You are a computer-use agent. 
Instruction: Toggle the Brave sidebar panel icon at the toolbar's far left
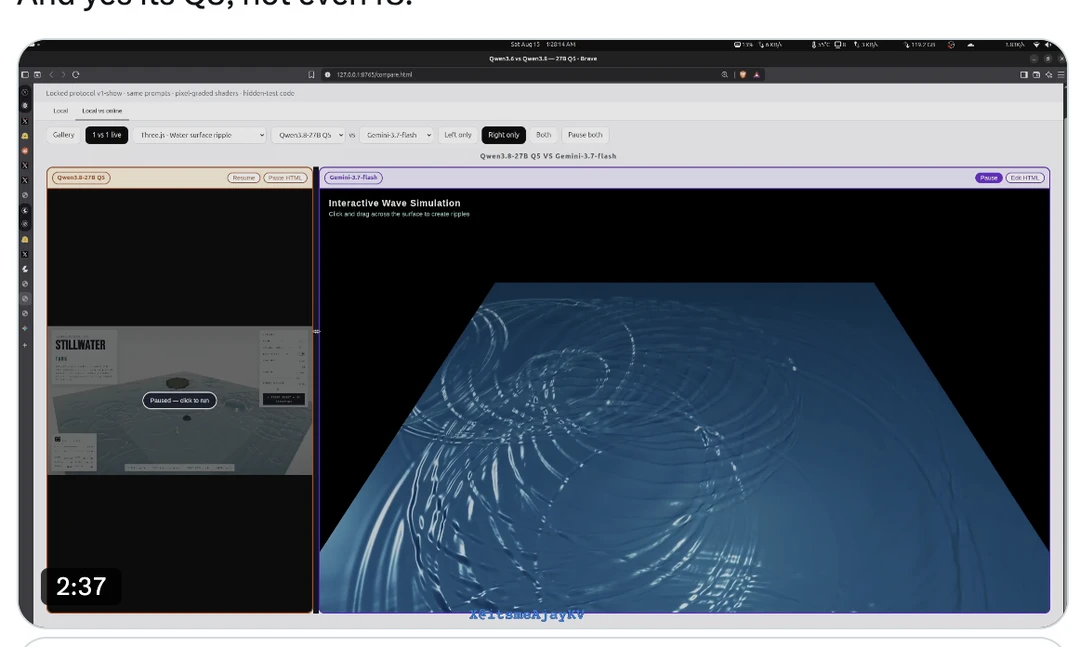point(25,74)
